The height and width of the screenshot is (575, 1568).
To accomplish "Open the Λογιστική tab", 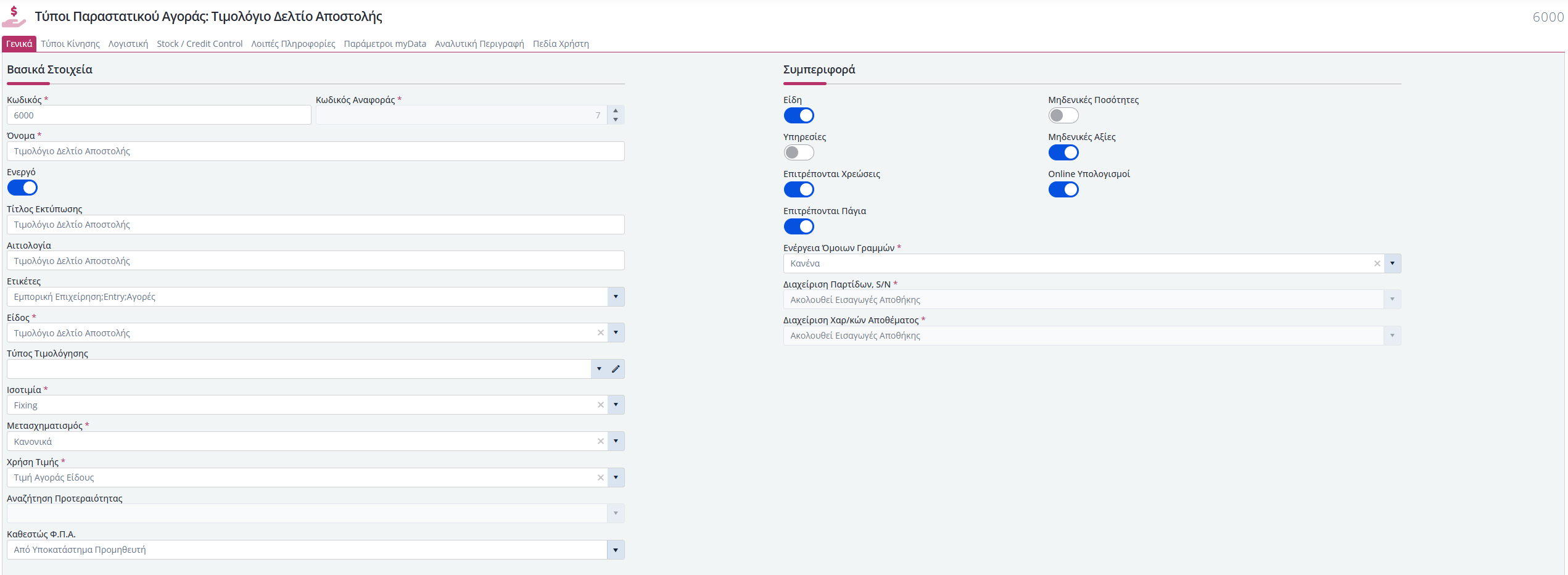I will tap(128, 44).
